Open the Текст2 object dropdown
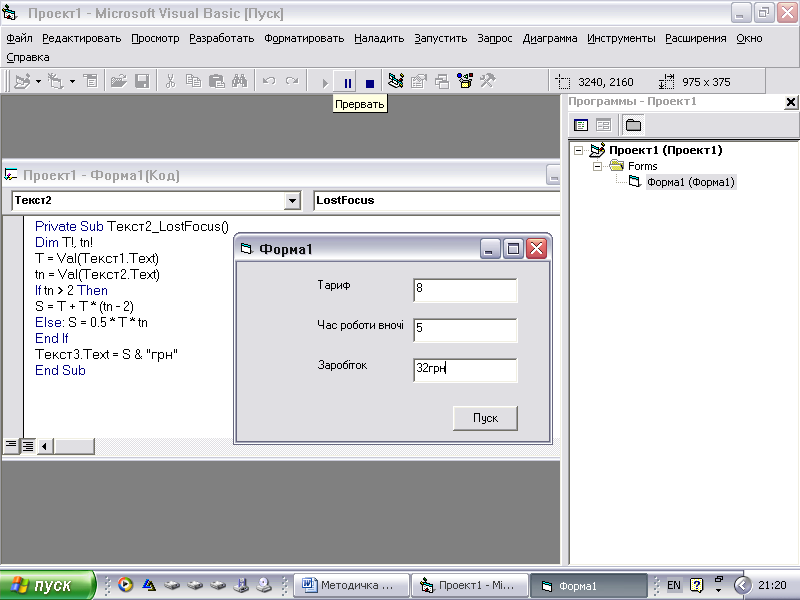 (292, 201)
